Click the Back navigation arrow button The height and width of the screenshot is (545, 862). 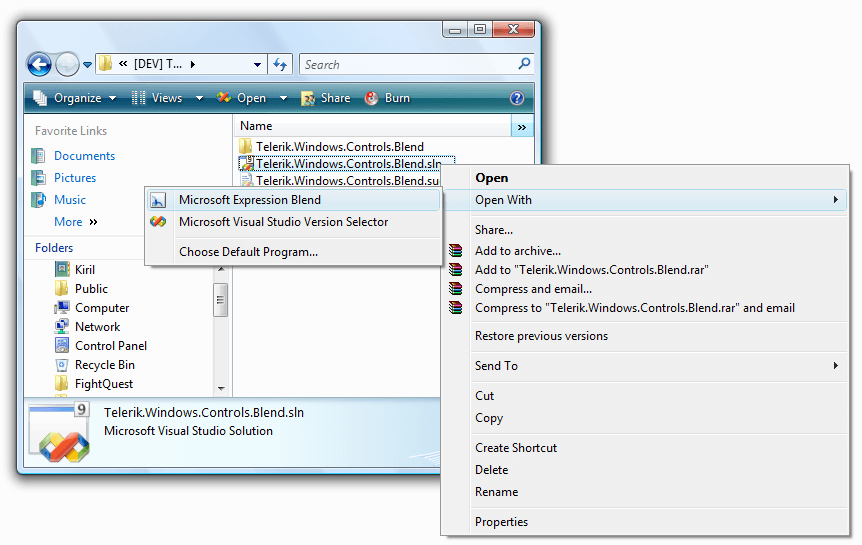click(x=39, y=65)
